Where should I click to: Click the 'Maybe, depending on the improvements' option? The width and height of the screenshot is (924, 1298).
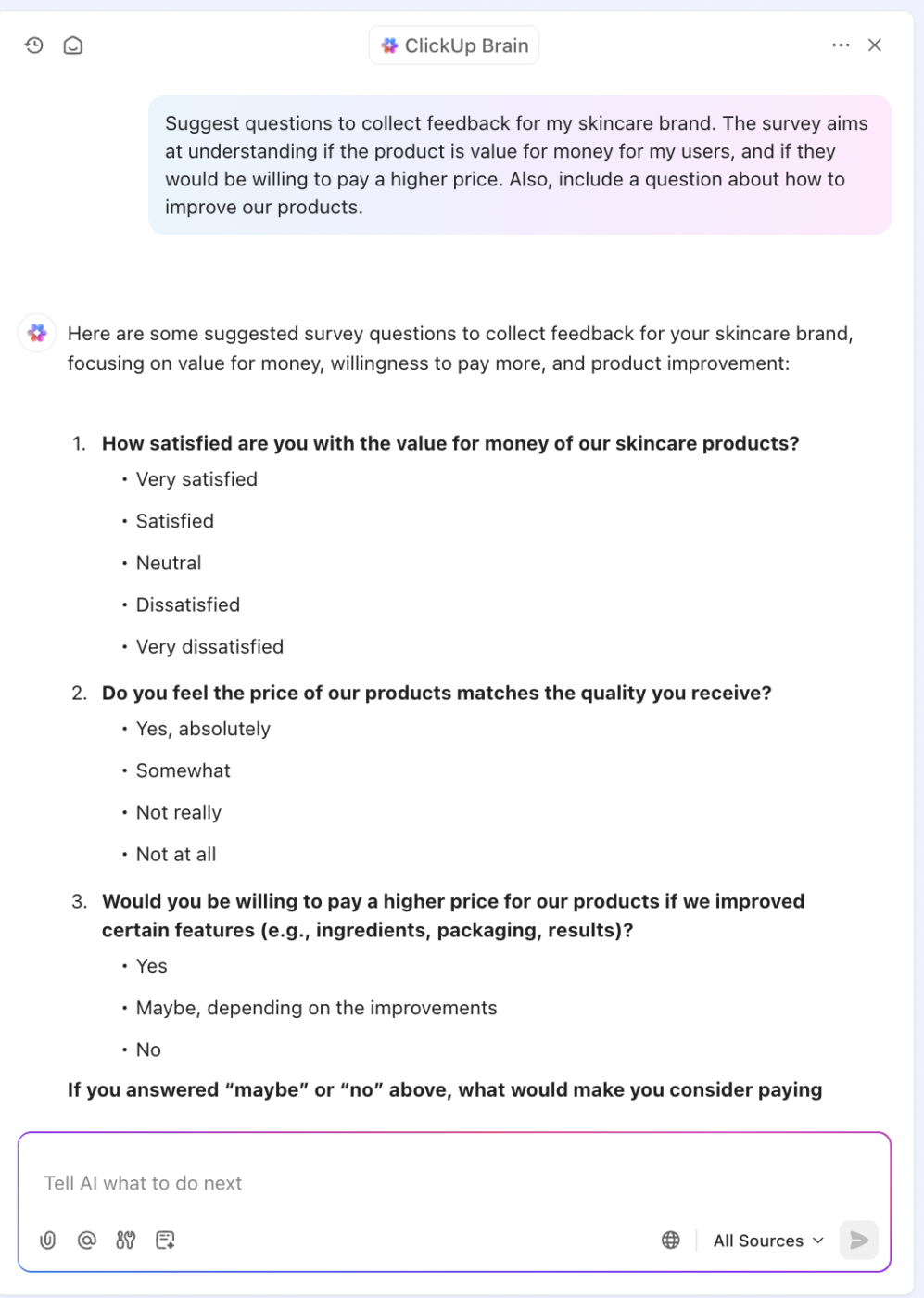tap(317, 1008)
